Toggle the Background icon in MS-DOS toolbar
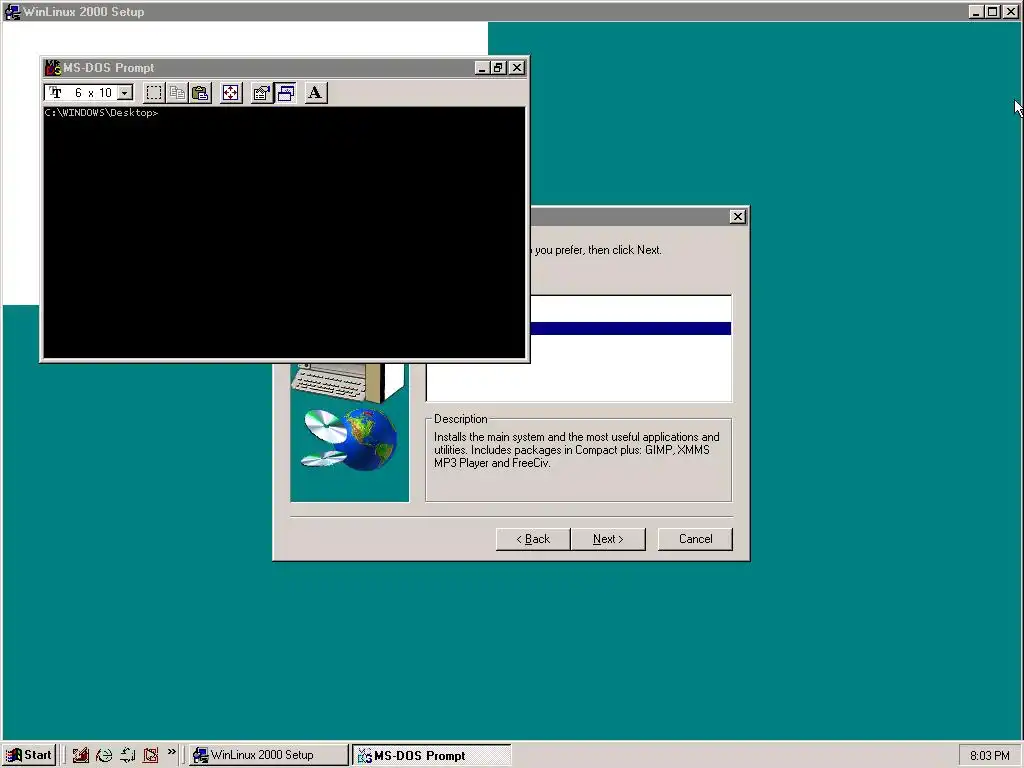This screenshot has height=768, width=1024. 285,93
